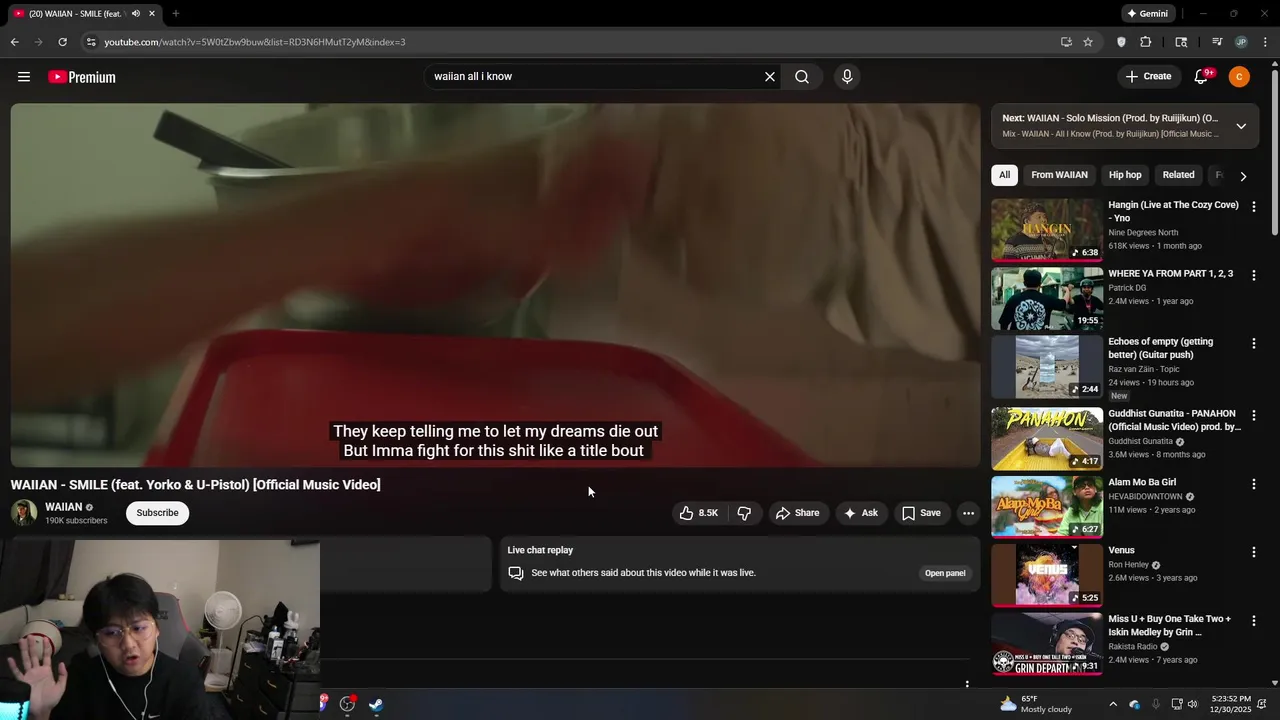Image resolution: width=1280 pixels, height=720 pixels.
Task: Select the Hip hop filter chip
Action: [1125, 175]
